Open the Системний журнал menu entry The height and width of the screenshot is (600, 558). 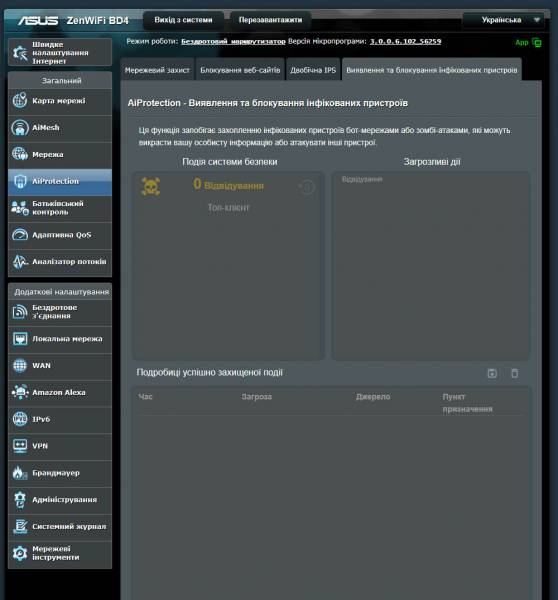(60, 527)
